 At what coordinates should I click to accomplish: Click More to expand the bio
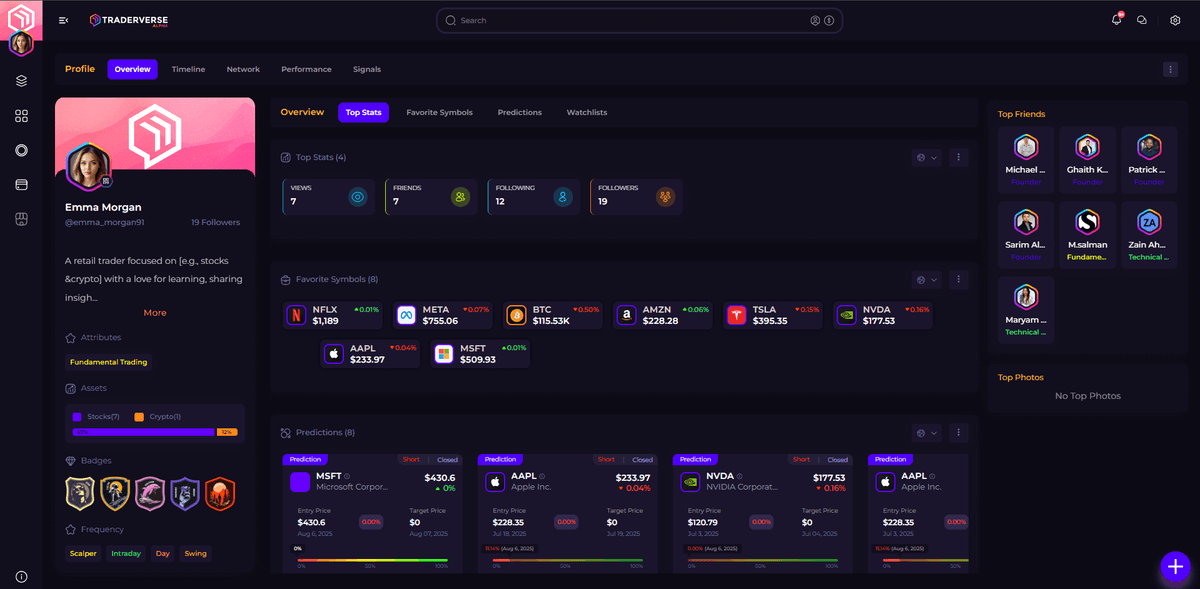coord(155,313)
